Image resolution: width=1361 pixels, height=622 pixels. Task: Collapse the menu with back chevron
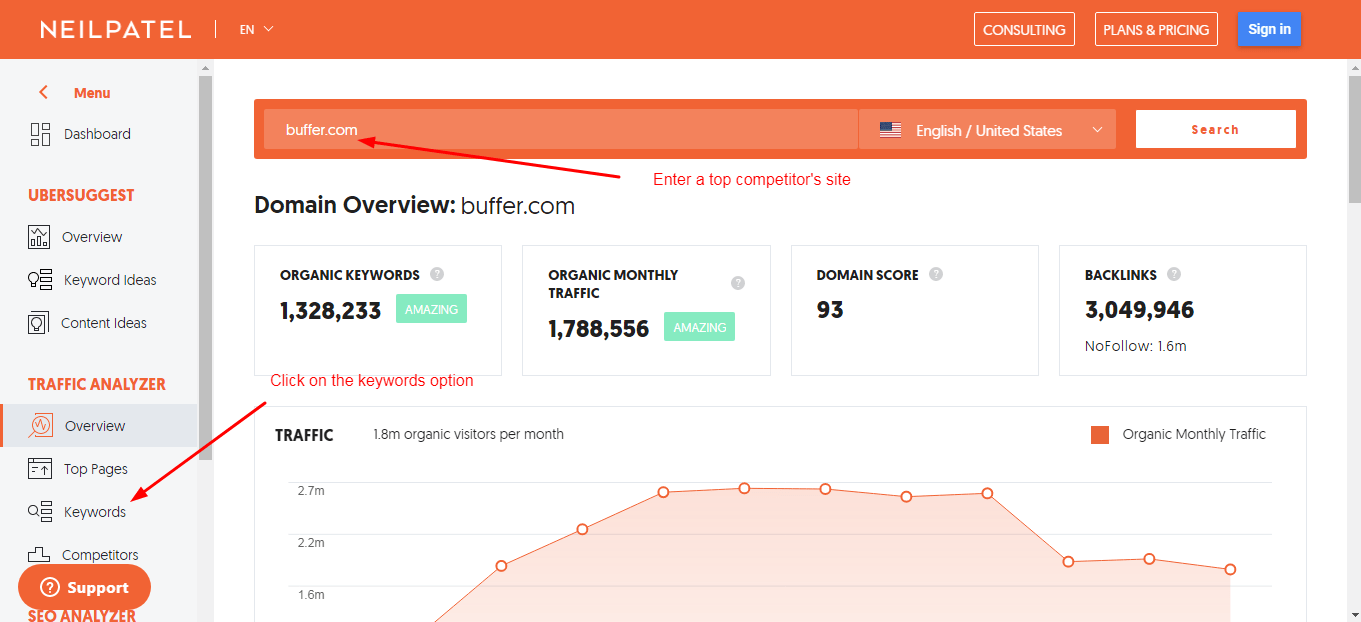pos(43,92)
